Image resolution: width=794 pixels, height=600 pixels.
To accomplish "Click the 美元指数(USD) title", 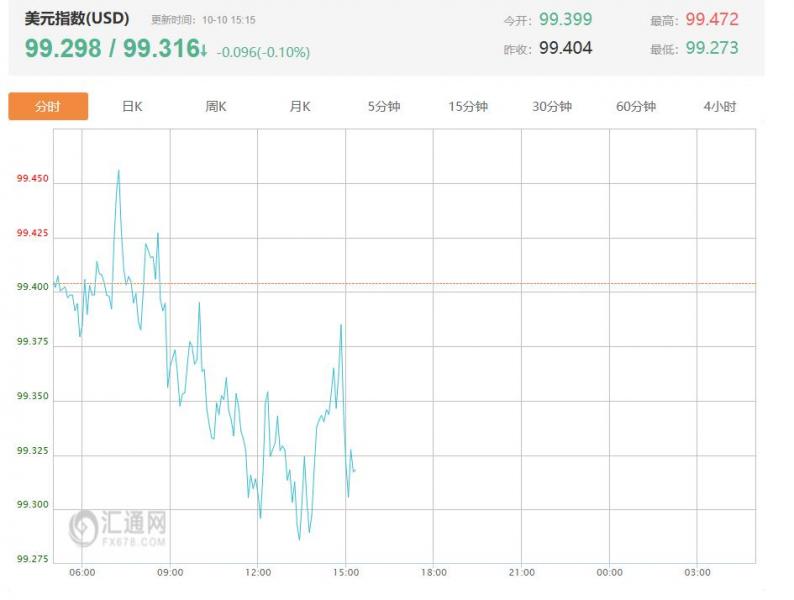I will [77, 19].
